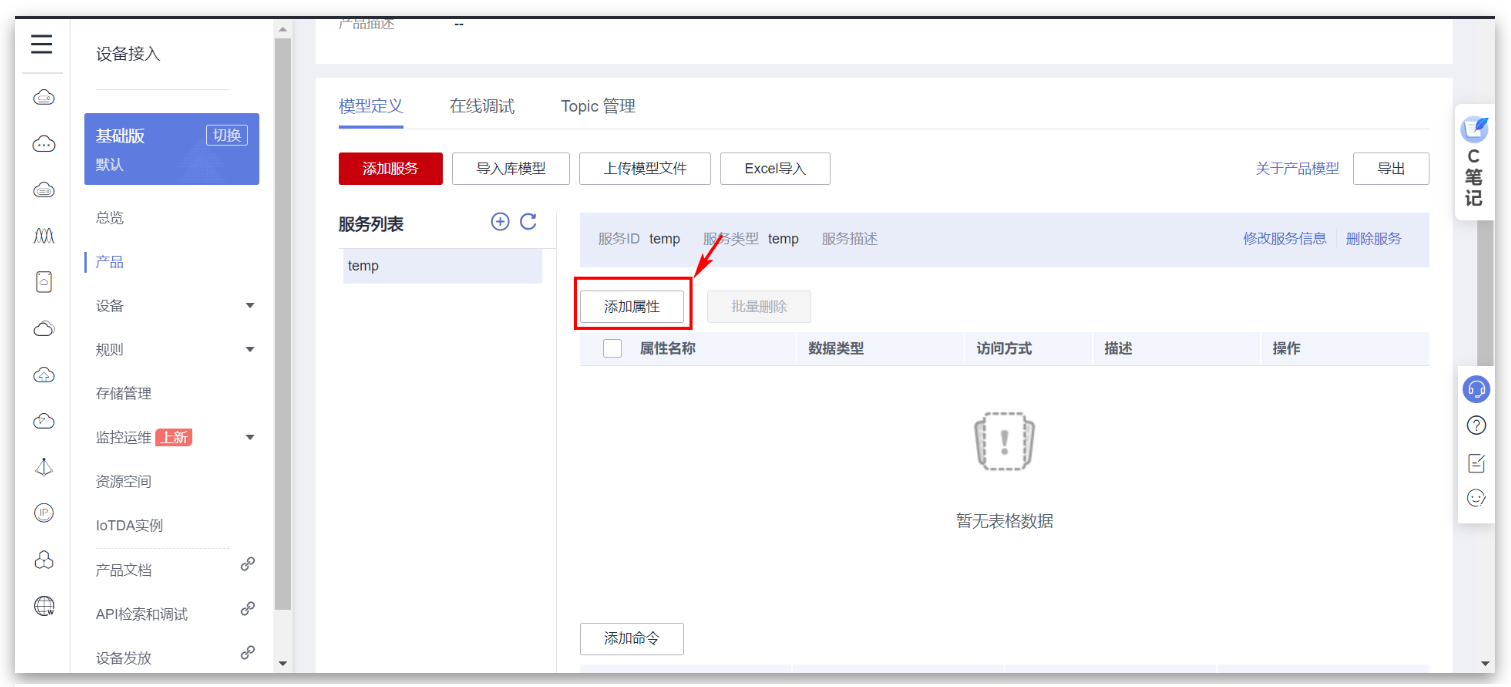Click the device-shaped icon in left rail

[x=43, y=282]
